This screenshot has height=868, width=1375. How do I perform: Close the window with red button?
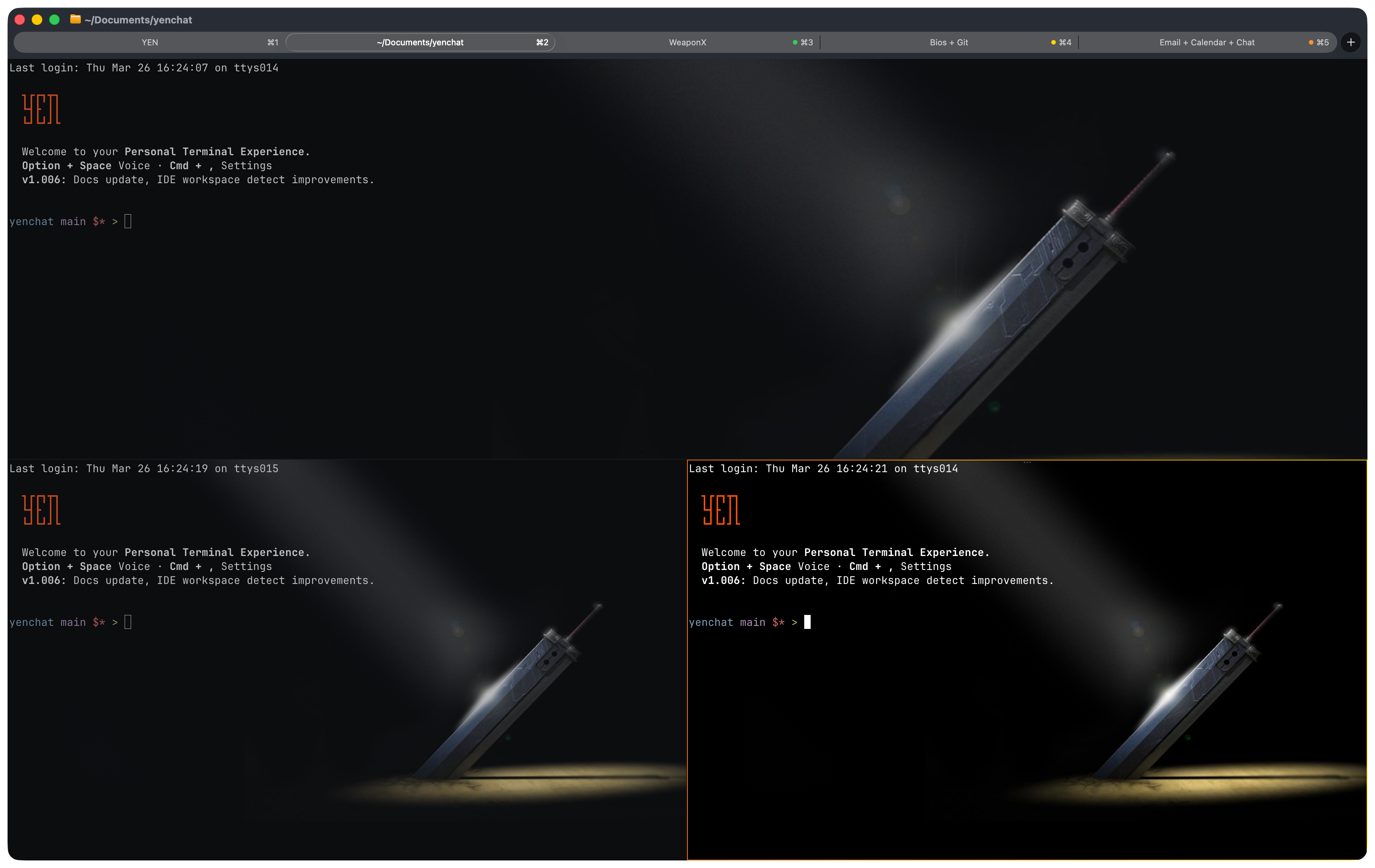pos(19,19)
